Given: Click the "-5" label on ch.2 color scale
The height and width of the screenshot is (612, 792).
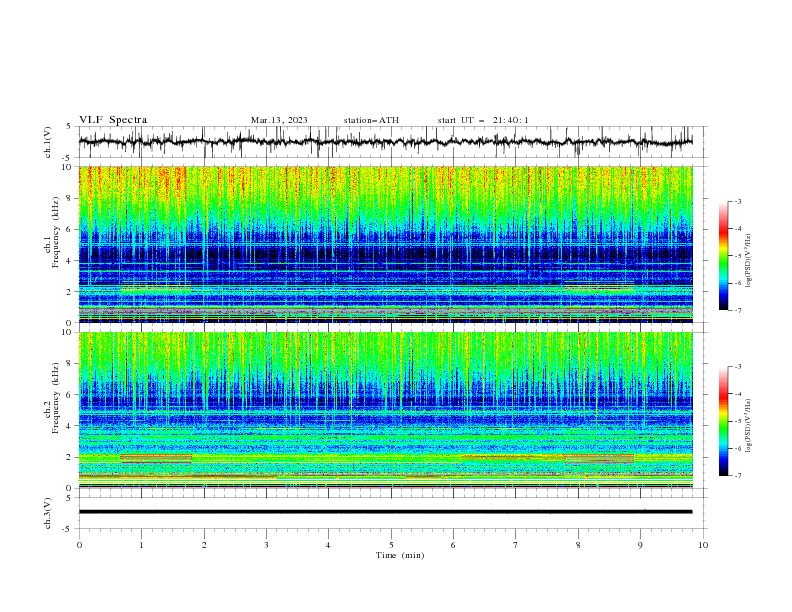Looking at the screenshot, I should (x=738, y=421).
